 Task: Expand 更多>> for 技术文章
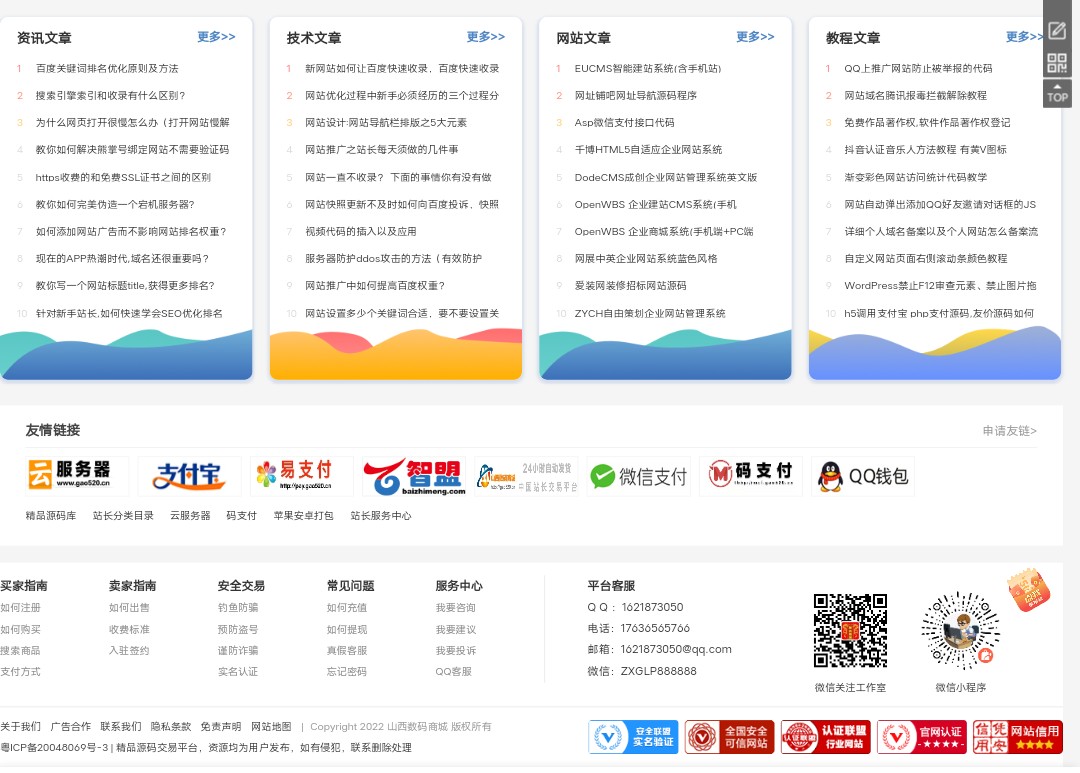click(486, 37)
